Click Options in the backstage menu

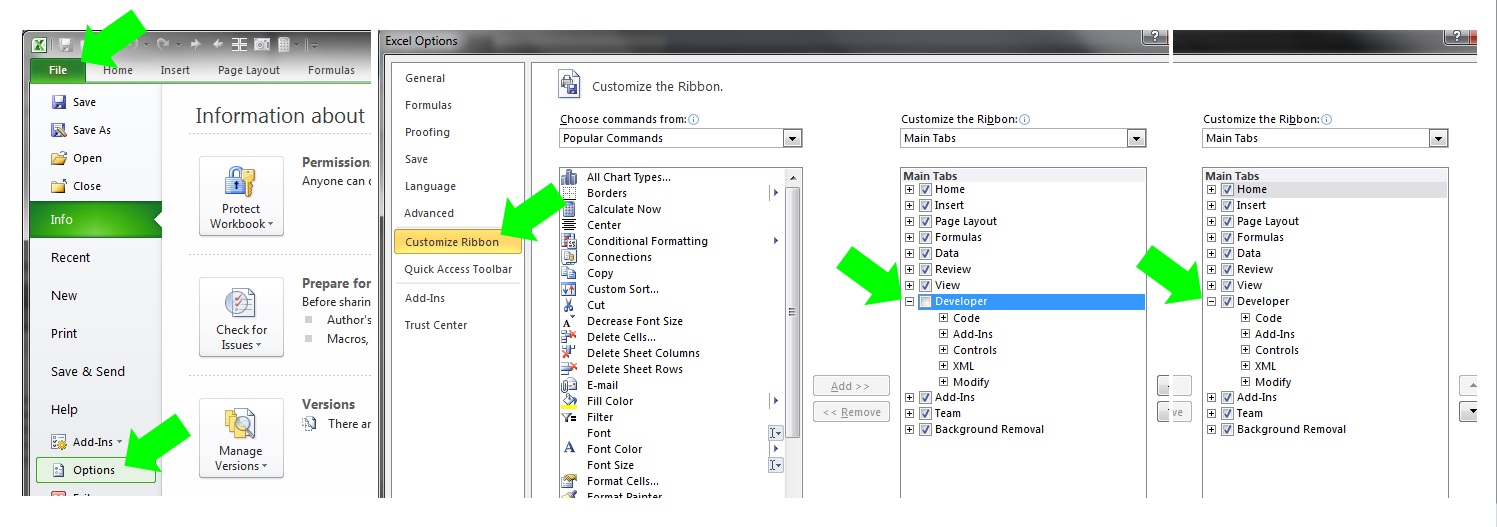tap(95, 470)
